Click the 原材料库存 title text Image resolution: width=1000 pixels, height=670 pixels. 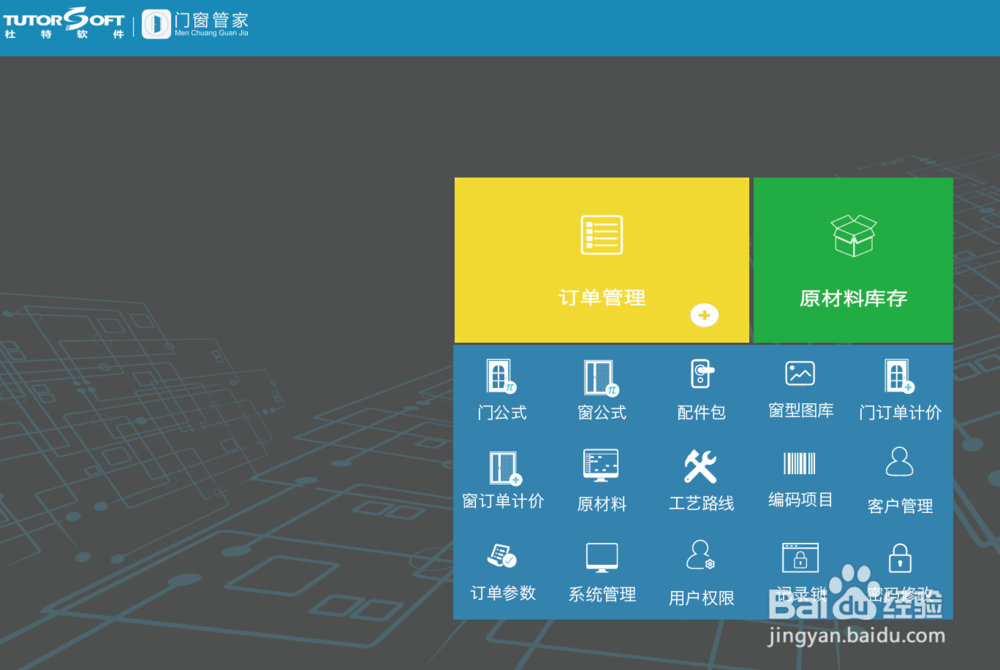(x=853, y=298)
